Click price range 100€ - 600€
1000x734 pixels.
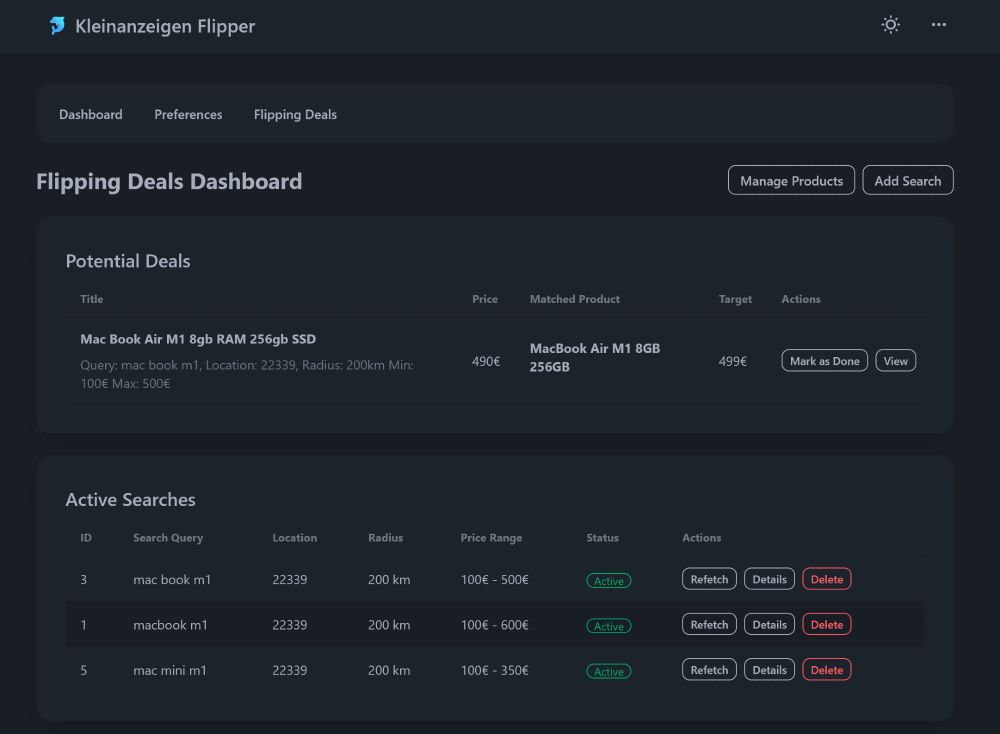click(494, 625)
